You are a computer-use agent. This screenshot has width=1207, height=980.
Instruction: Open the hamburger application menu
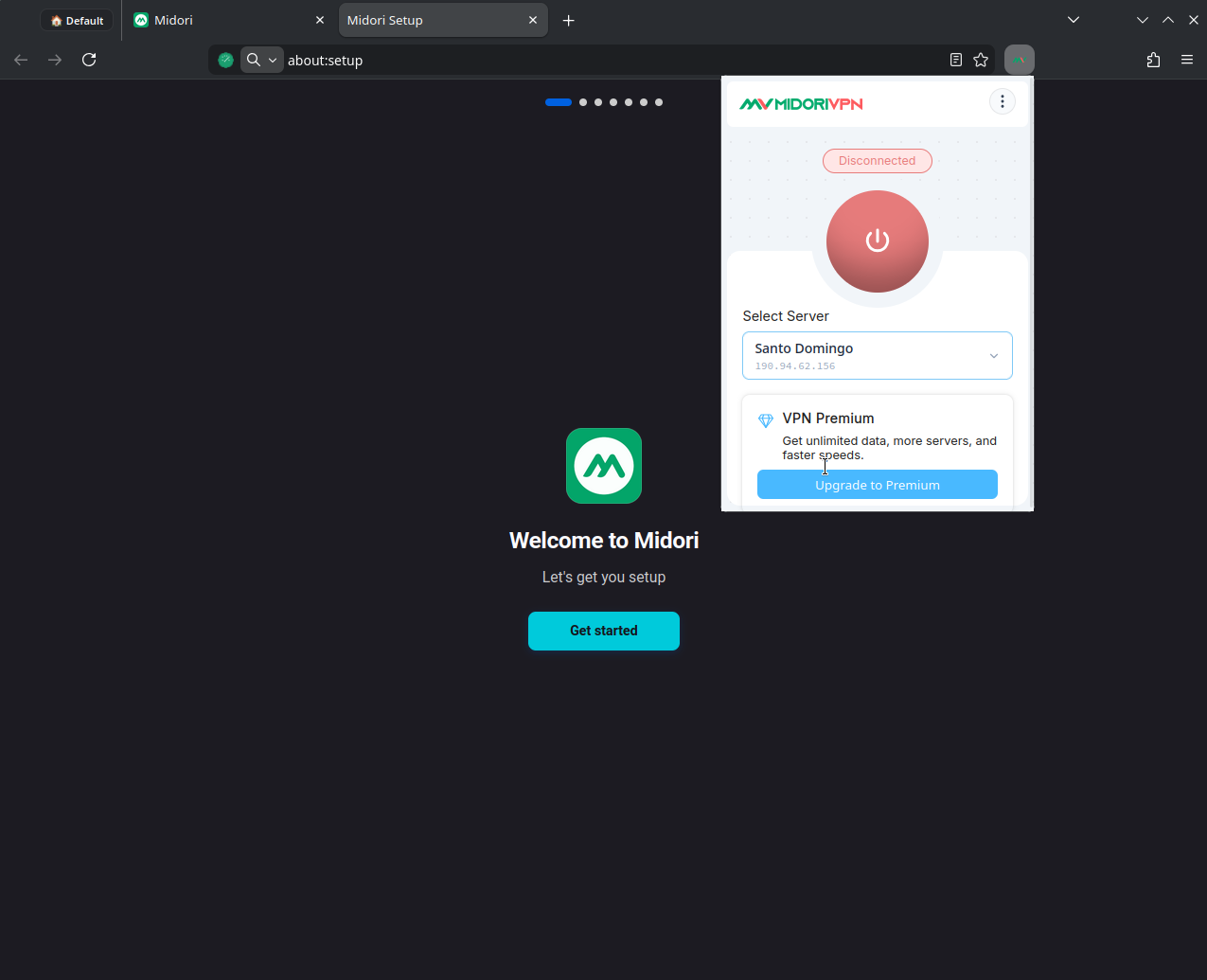1187,60
